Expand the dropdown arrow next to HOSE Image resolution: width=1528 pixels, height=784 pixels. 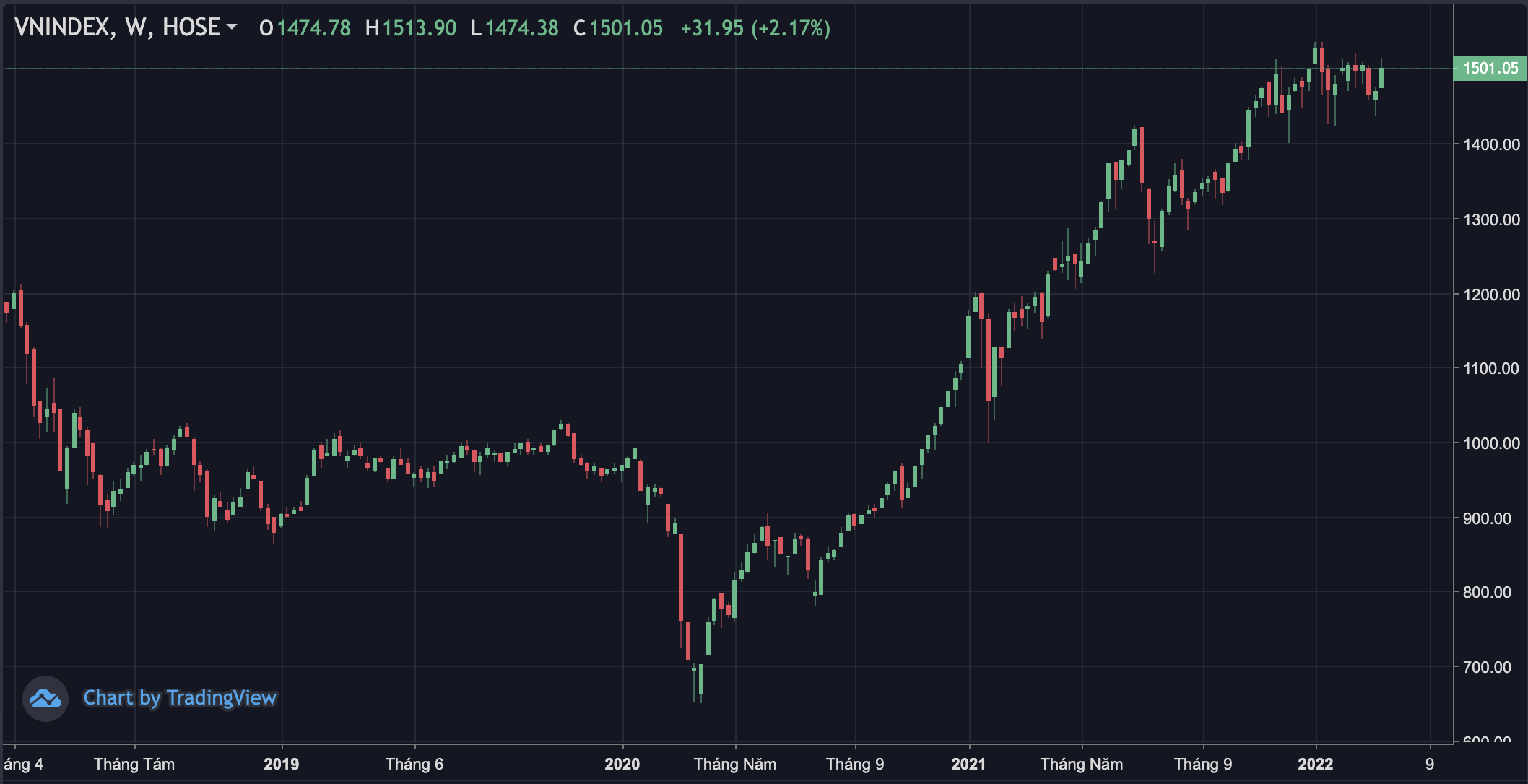(231, 27)
